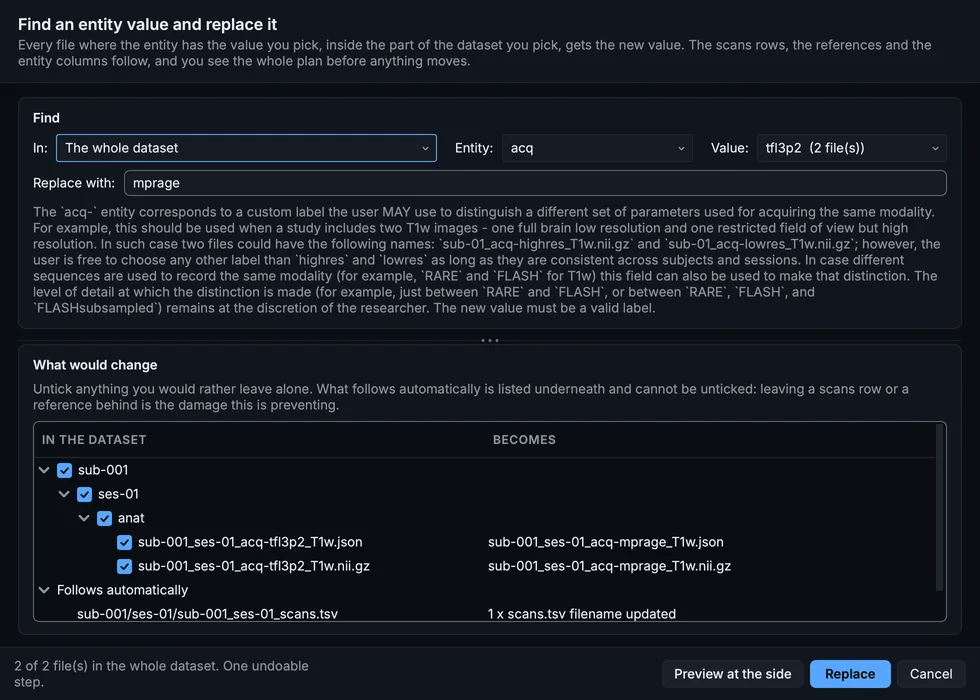The height and width of the screenshot is (700, 980).
Task: Collapse the anat folder node
Action: (x=84, y=518)
